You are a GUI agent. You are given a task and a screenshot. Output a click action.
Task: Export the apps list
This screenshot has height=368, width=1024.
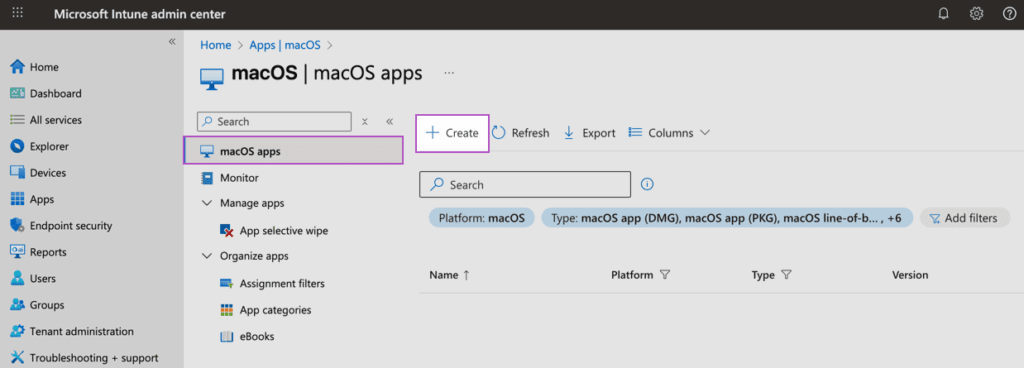click(589, 132)
